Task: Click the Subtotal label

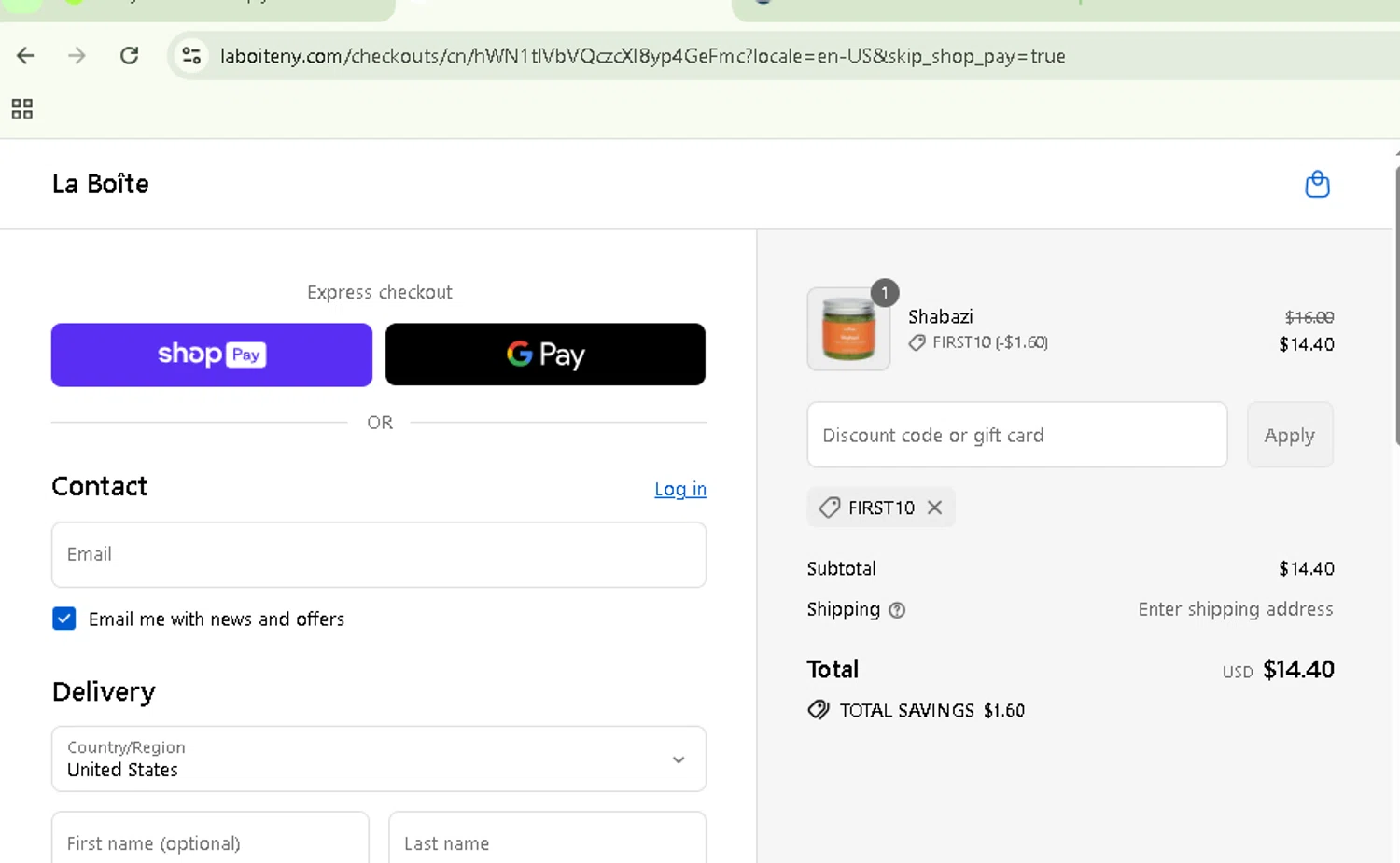Action: 841,568
